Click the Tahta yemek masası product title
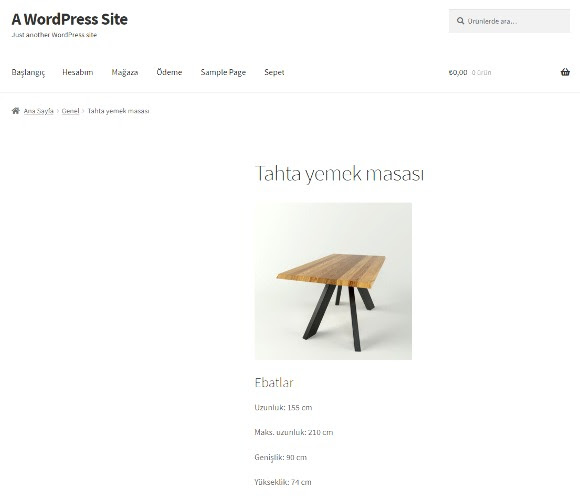Viewport: 580px width, 499px height. coord(339,173)
